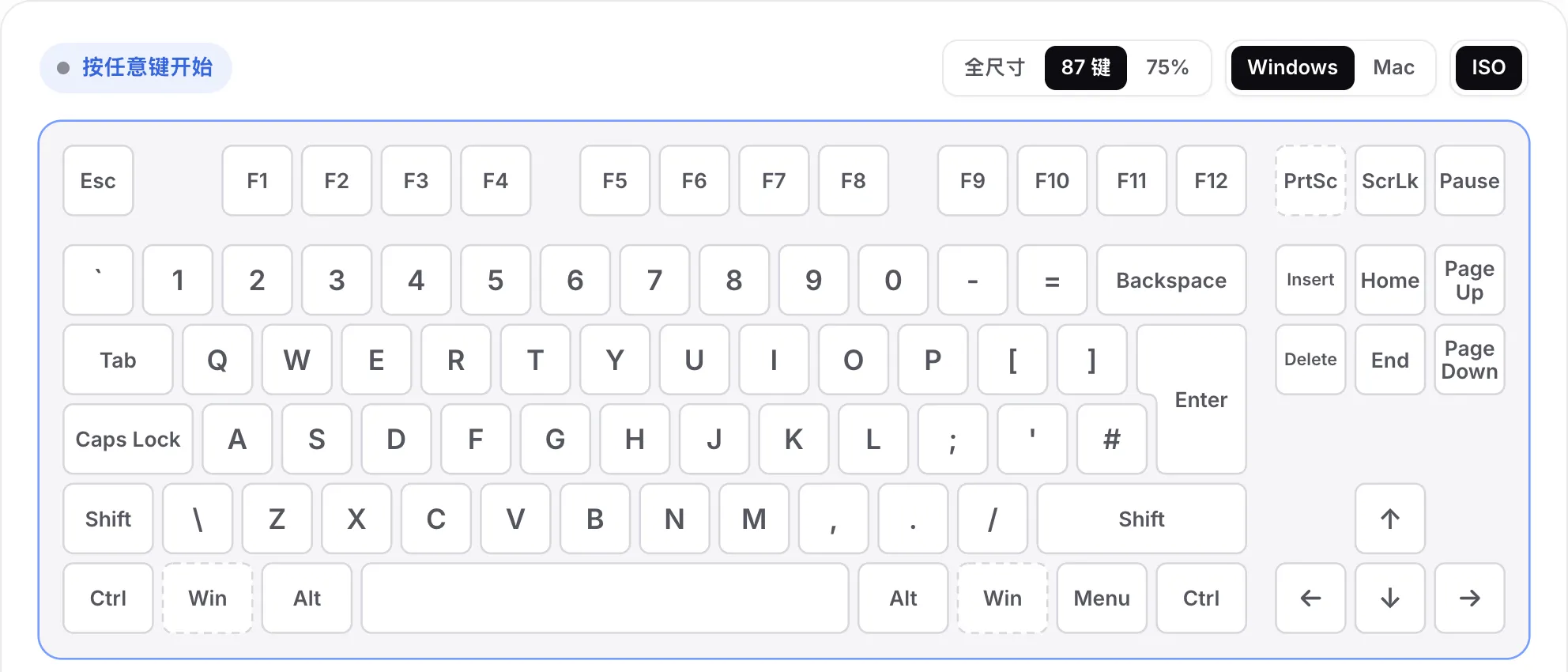Click the F1 key
Screen dimensions: 1568x672
click(257, 180)
